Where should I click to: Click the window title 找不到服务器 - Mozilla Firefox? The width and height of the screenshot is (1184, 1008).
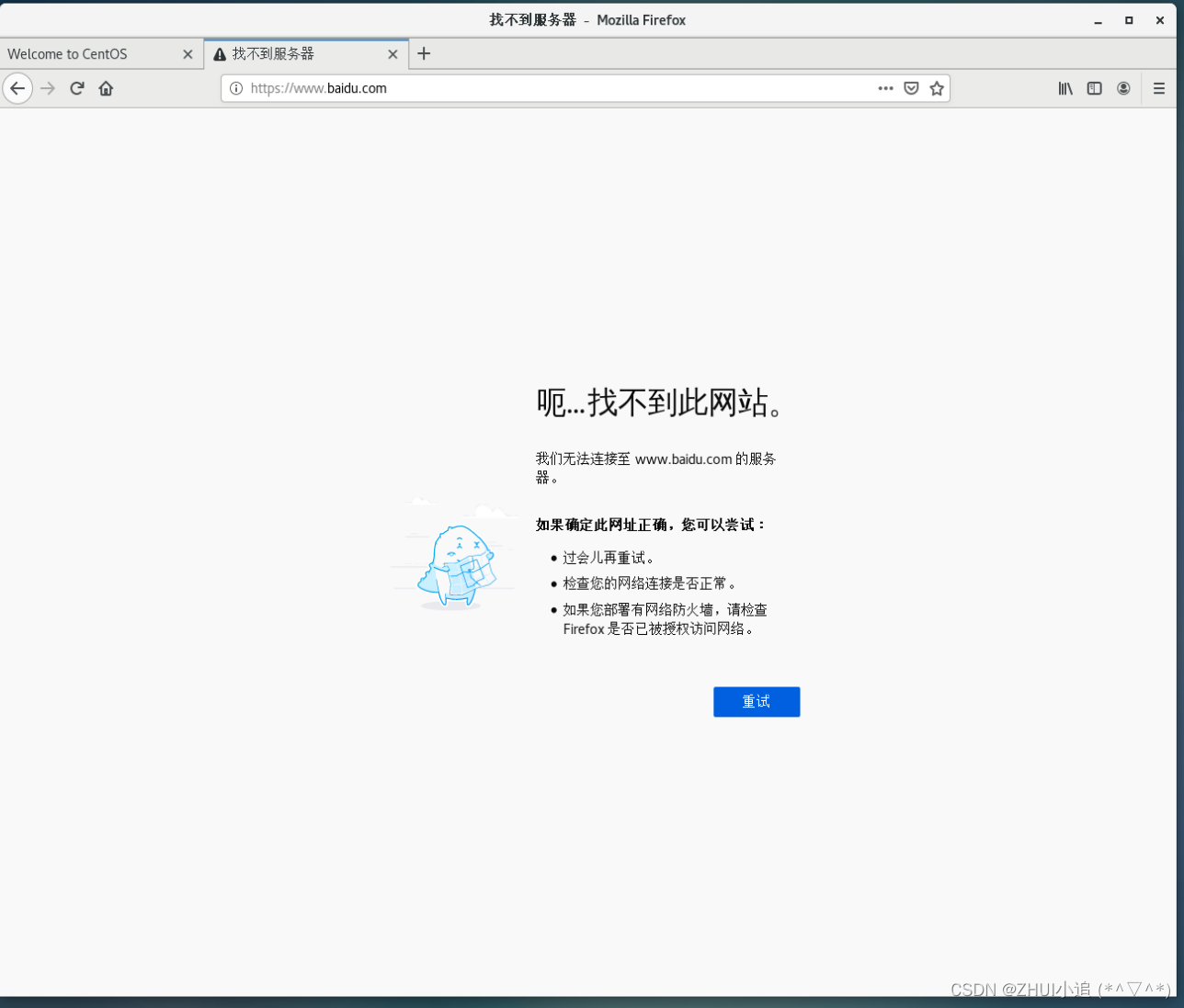point(587,20)
